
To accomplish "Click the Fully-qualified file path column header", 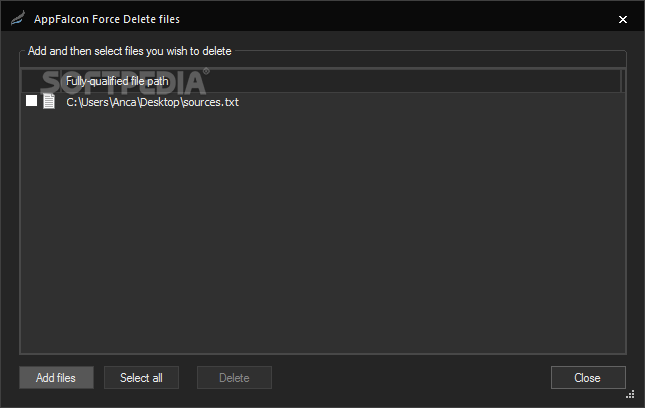I will pyautogui.click(x=341, y=81).
